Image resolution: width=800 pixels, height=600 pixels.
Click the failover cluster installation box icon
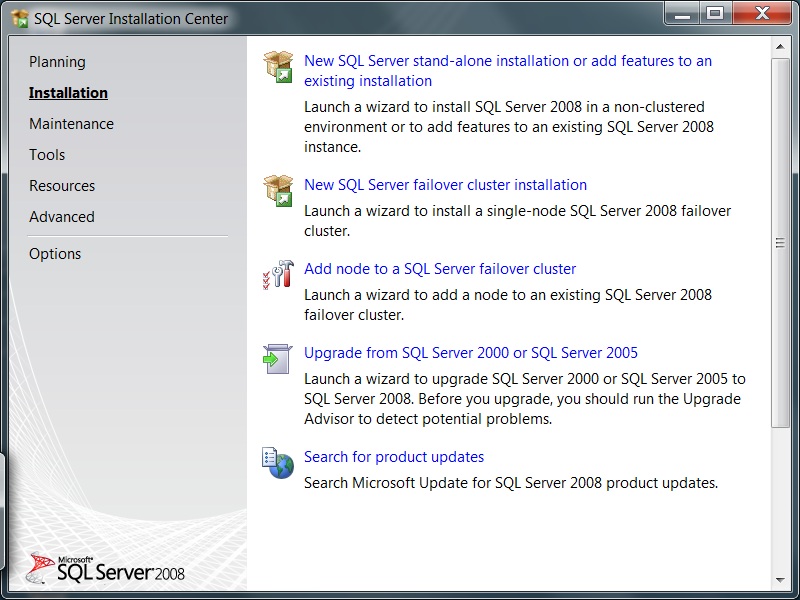(278, 189)
